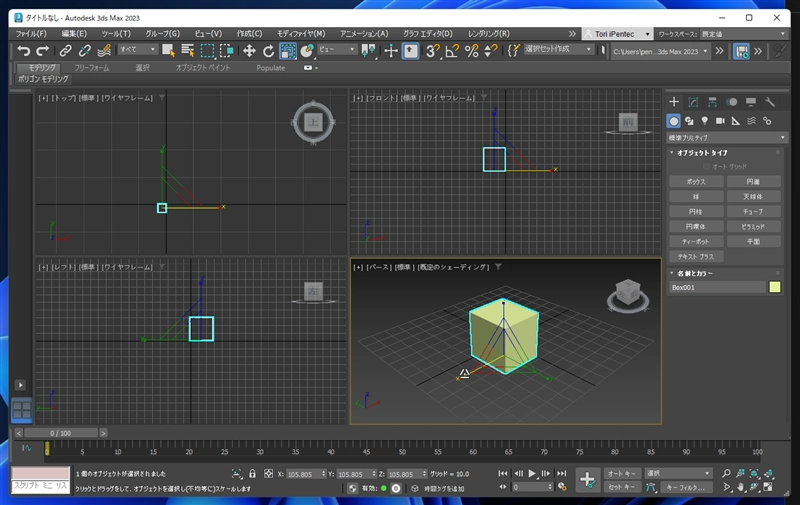Open the Utilities wrench panel tab
800x505 pixels.
click(x=770, y=102)
